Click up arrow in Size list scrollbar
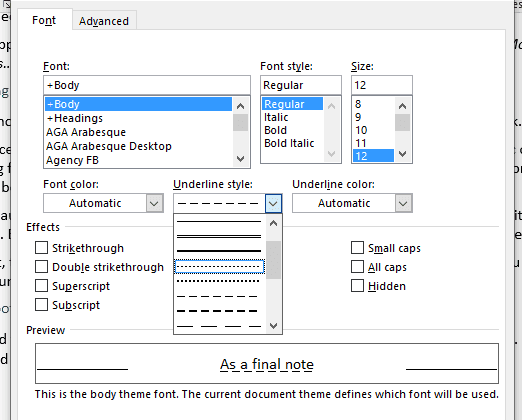The image size is (522, 420). 402,106
